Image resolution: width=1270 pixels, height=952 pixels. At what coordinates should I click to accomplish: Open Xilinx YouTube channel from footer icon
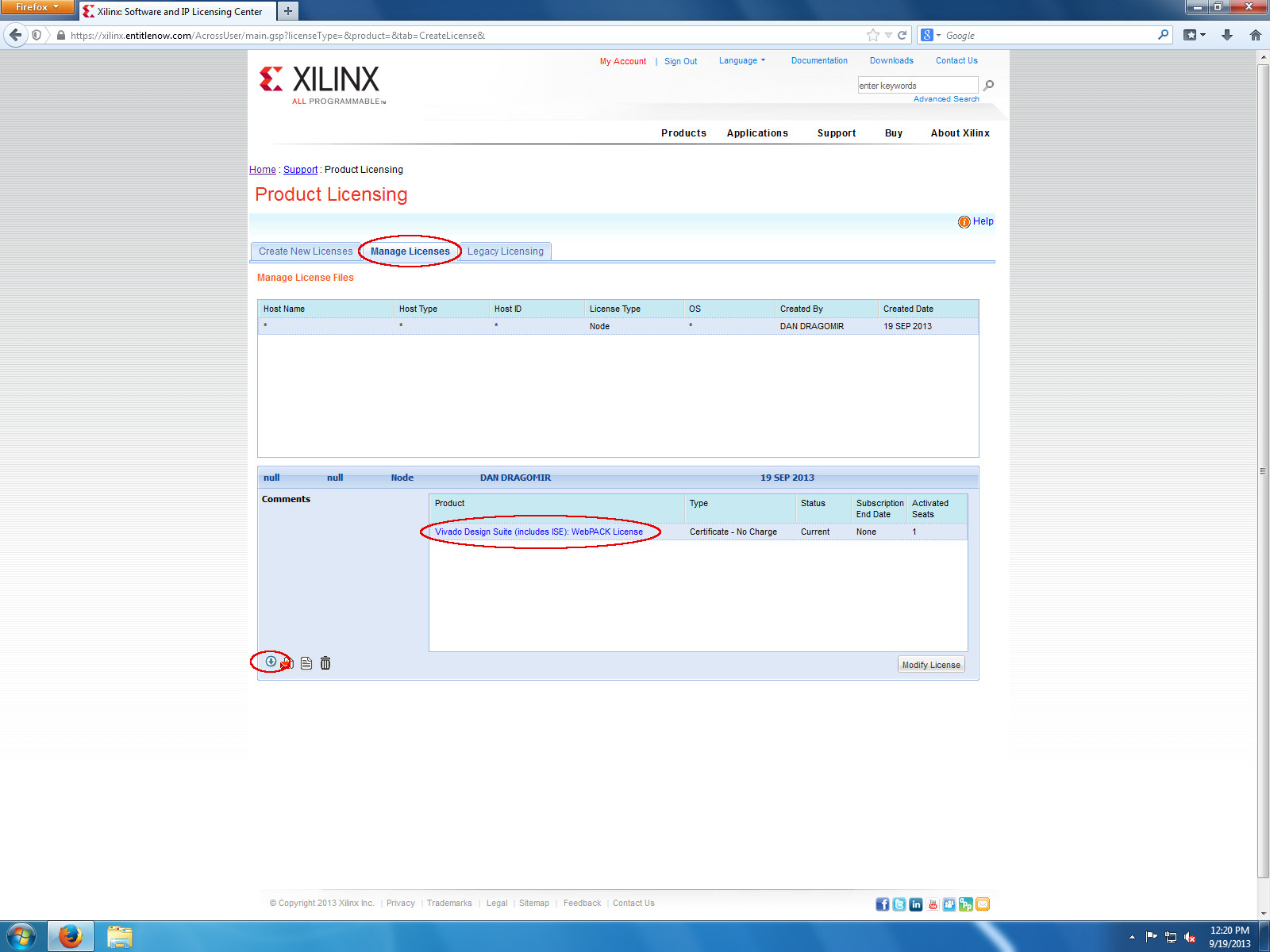tap(933, 904)
